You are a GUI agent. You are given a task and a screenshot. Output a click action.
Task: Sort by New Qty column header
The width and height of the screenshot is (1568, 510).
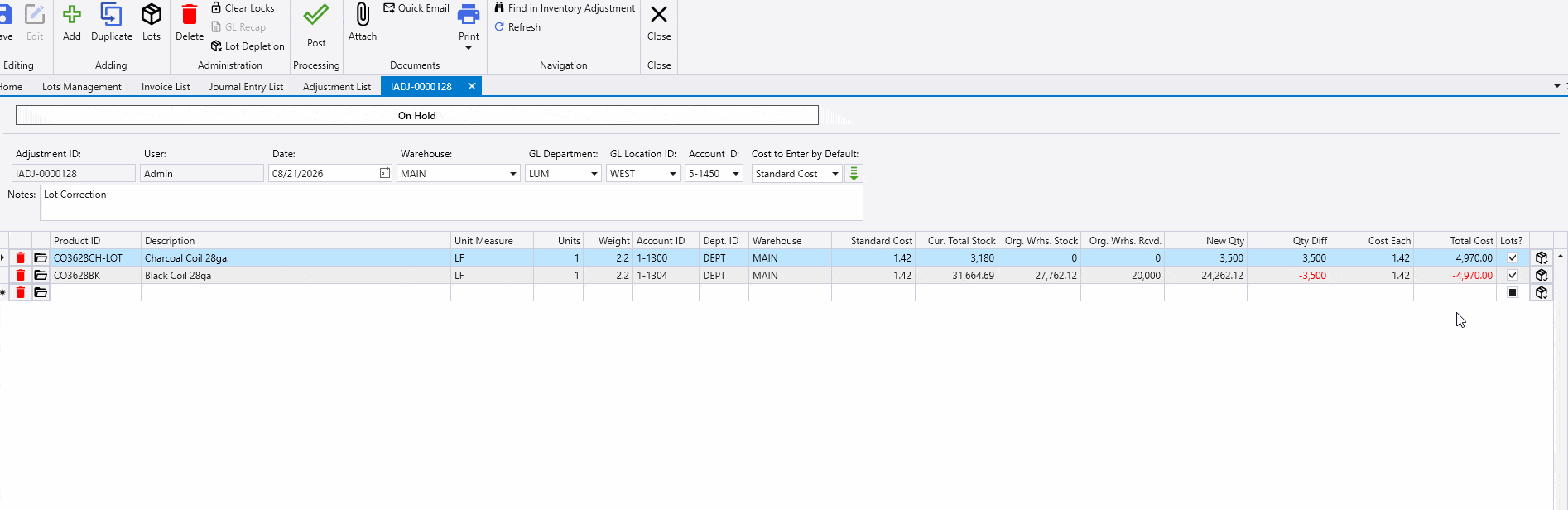point(1205,241)
